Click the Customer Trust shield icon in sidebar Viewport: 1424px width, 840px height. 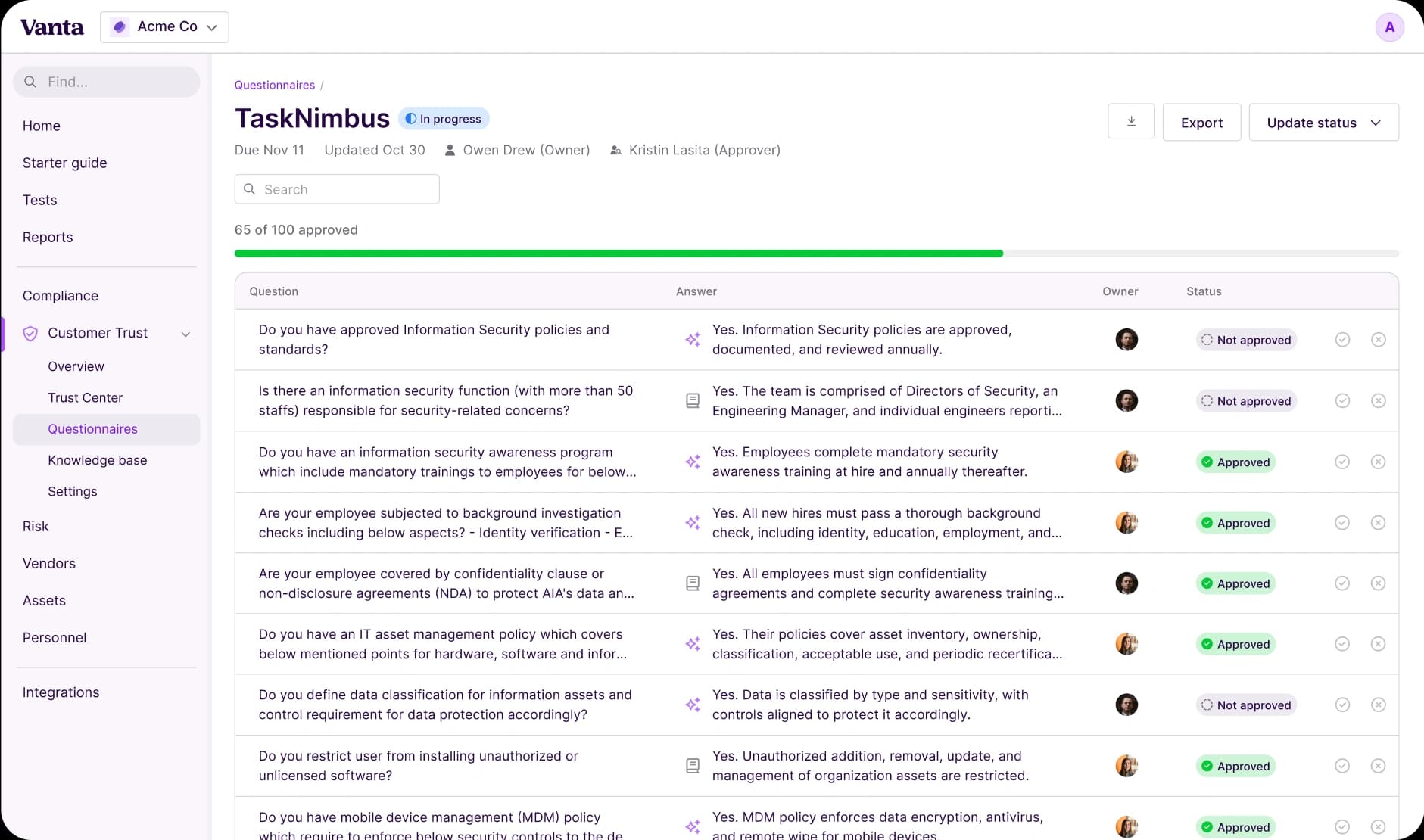pos(30,334)
